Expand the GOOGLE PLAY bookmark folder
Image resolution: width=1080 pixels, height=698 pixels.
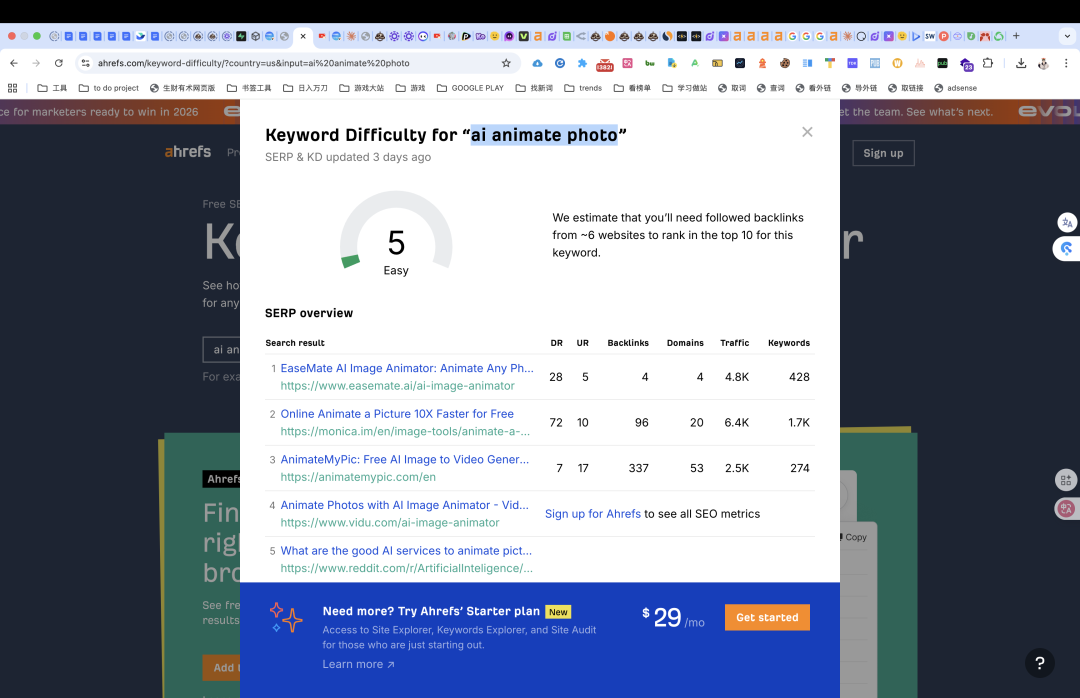click(x=470, y=88)
